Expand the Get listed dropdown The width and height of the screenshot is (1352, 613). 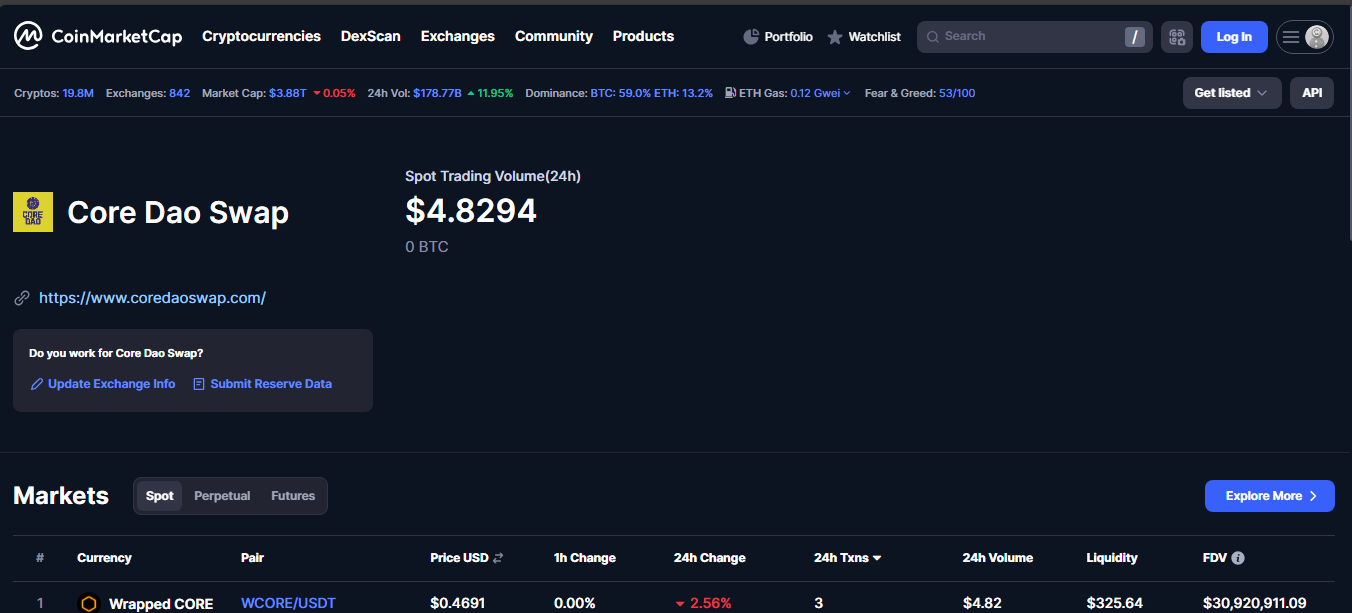[1231, 93]
